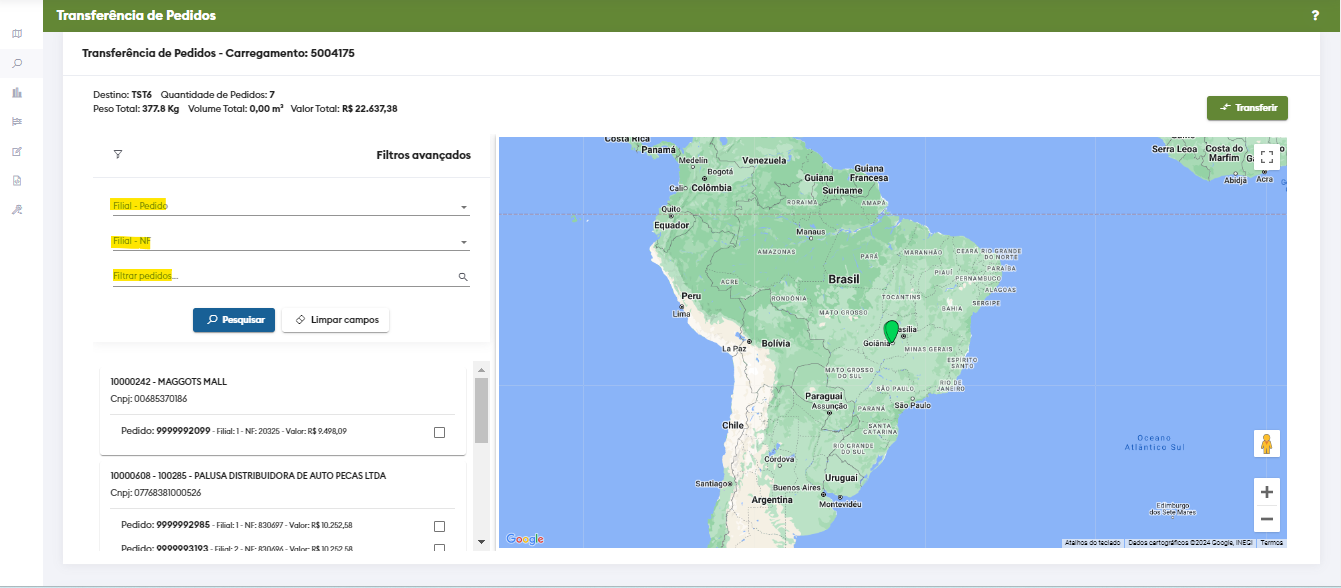The height and width of the screenshot is (588, 1341).
Task: Click the green marker near Goiânia
Action: pos(891,332)
